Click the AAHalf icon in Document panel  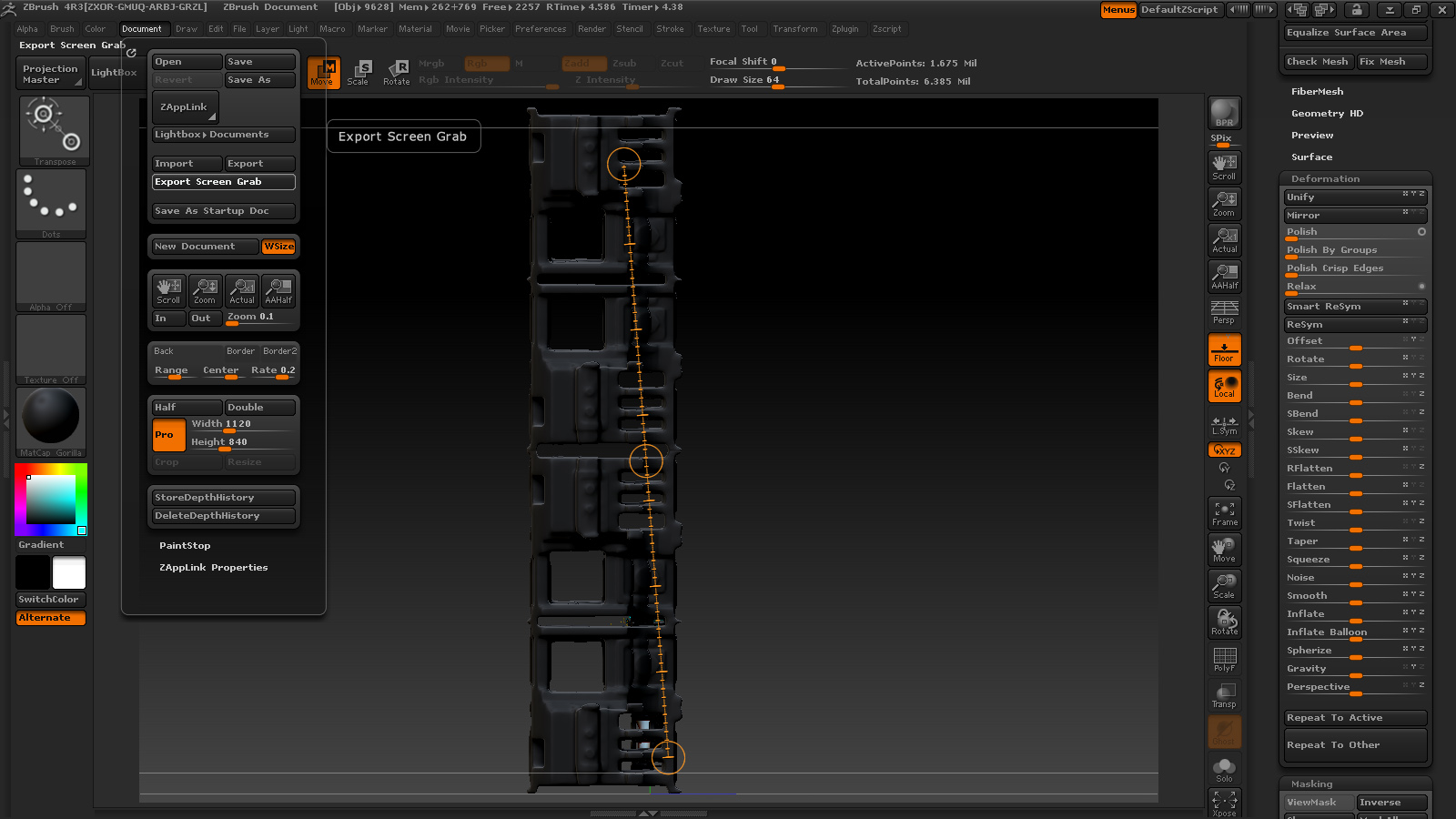[278, 290]
